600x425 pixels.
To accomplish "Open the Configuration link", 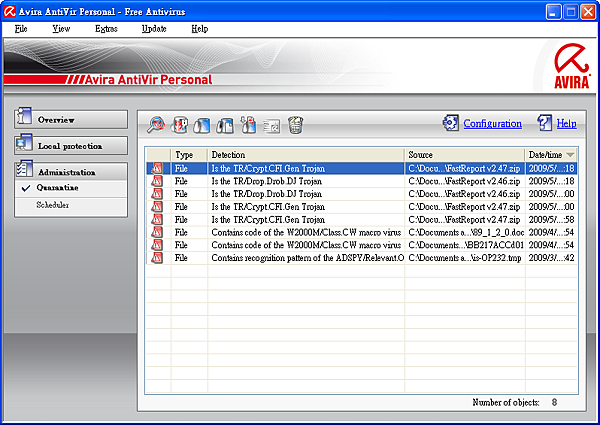I will [492, 123].
